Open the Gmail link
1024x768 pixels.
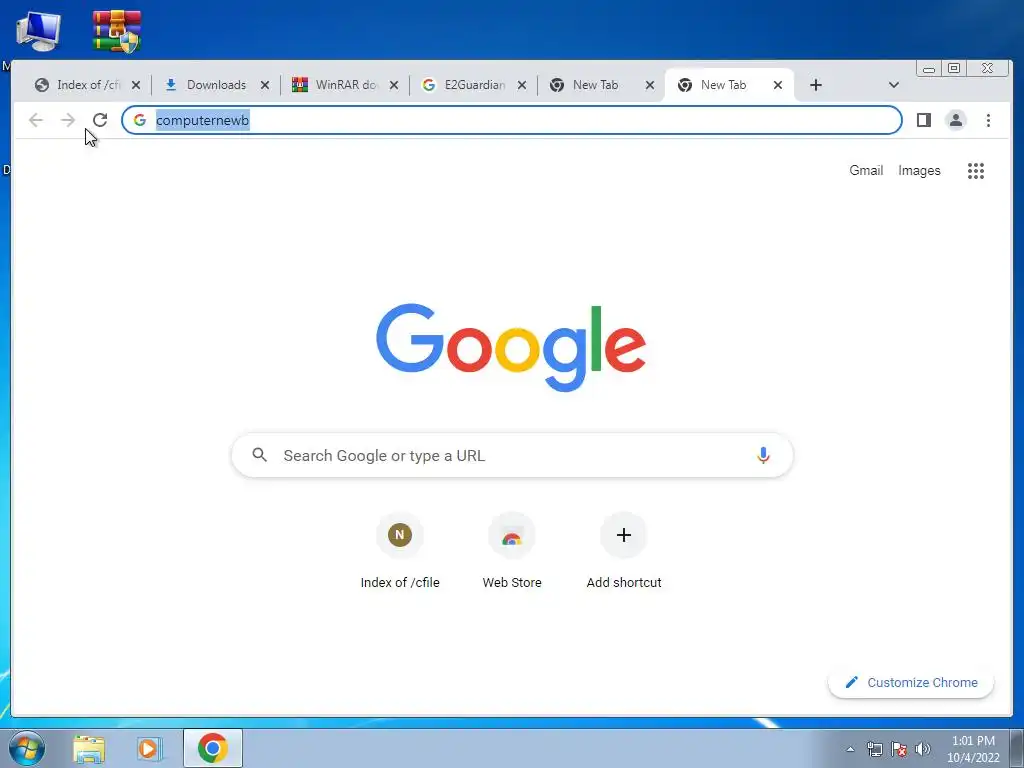[866, 170]
